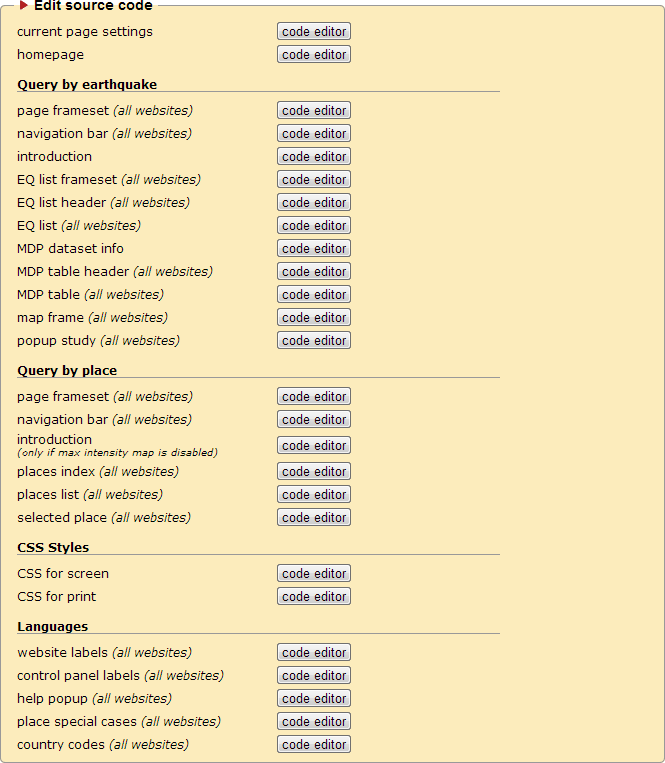Edit CSS for screen styles
The height and width of the screenshot is (763, 665).
pos(314,574)
